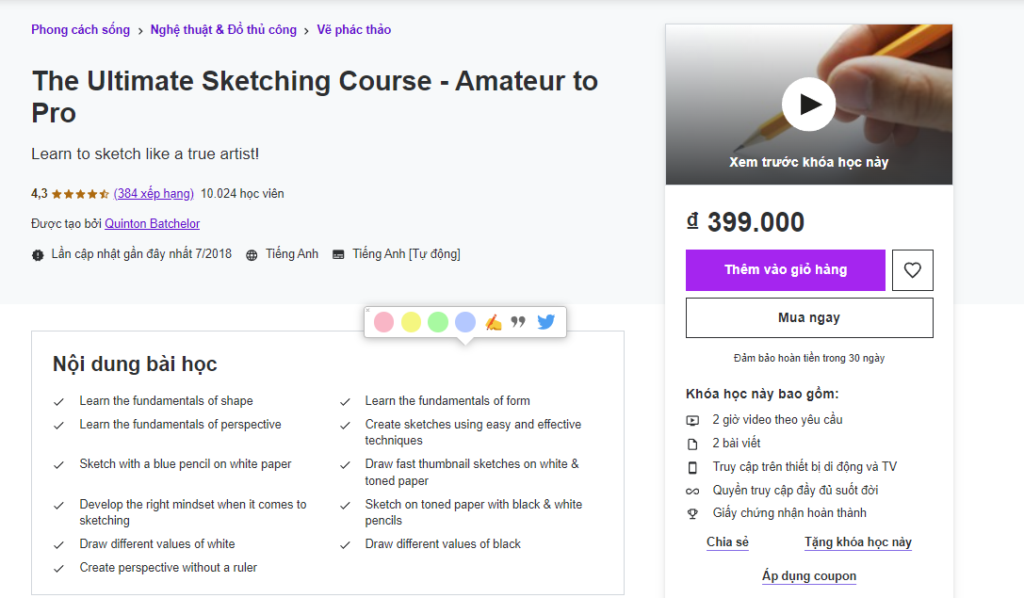View the 384 xếp hạng ratings link
The height and width of the screenshot is (598, 1024).
pos(153,193)
